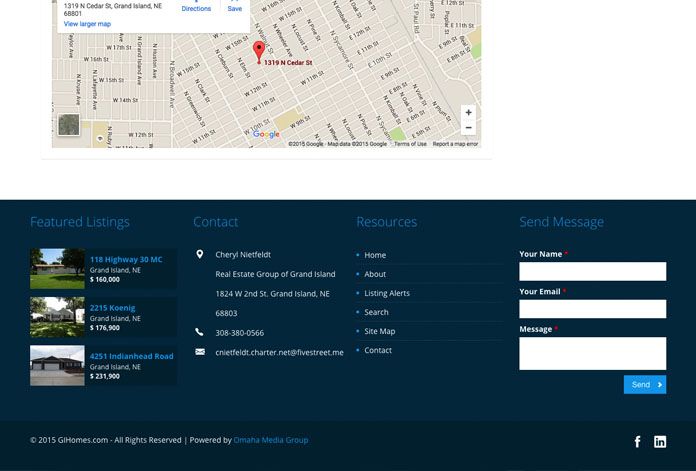
Task: Open the 118 Highway 30 MC listing thumbnail
Action: tap(57, 269)
